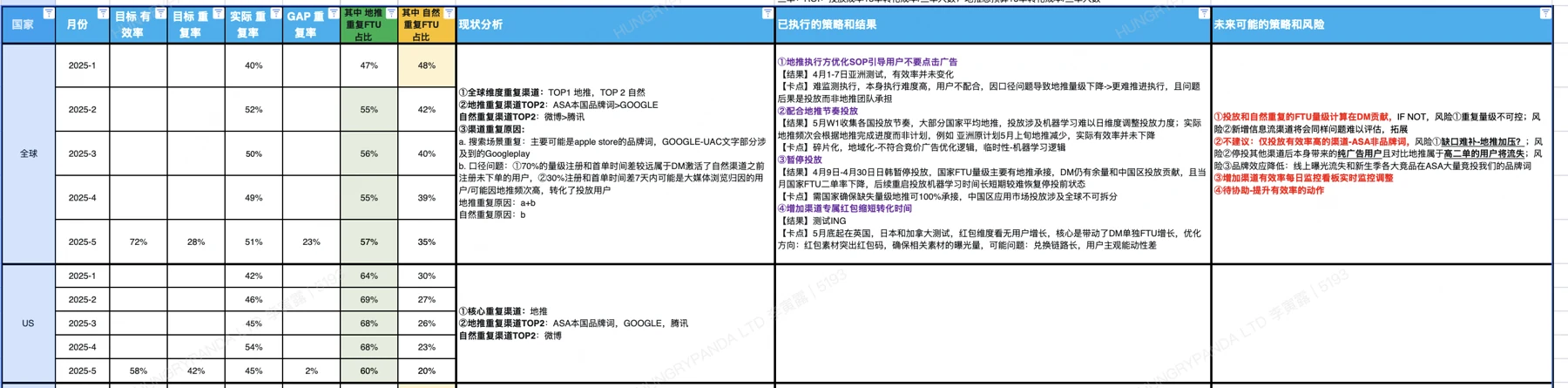Click the 35% cell

point(427,242)
